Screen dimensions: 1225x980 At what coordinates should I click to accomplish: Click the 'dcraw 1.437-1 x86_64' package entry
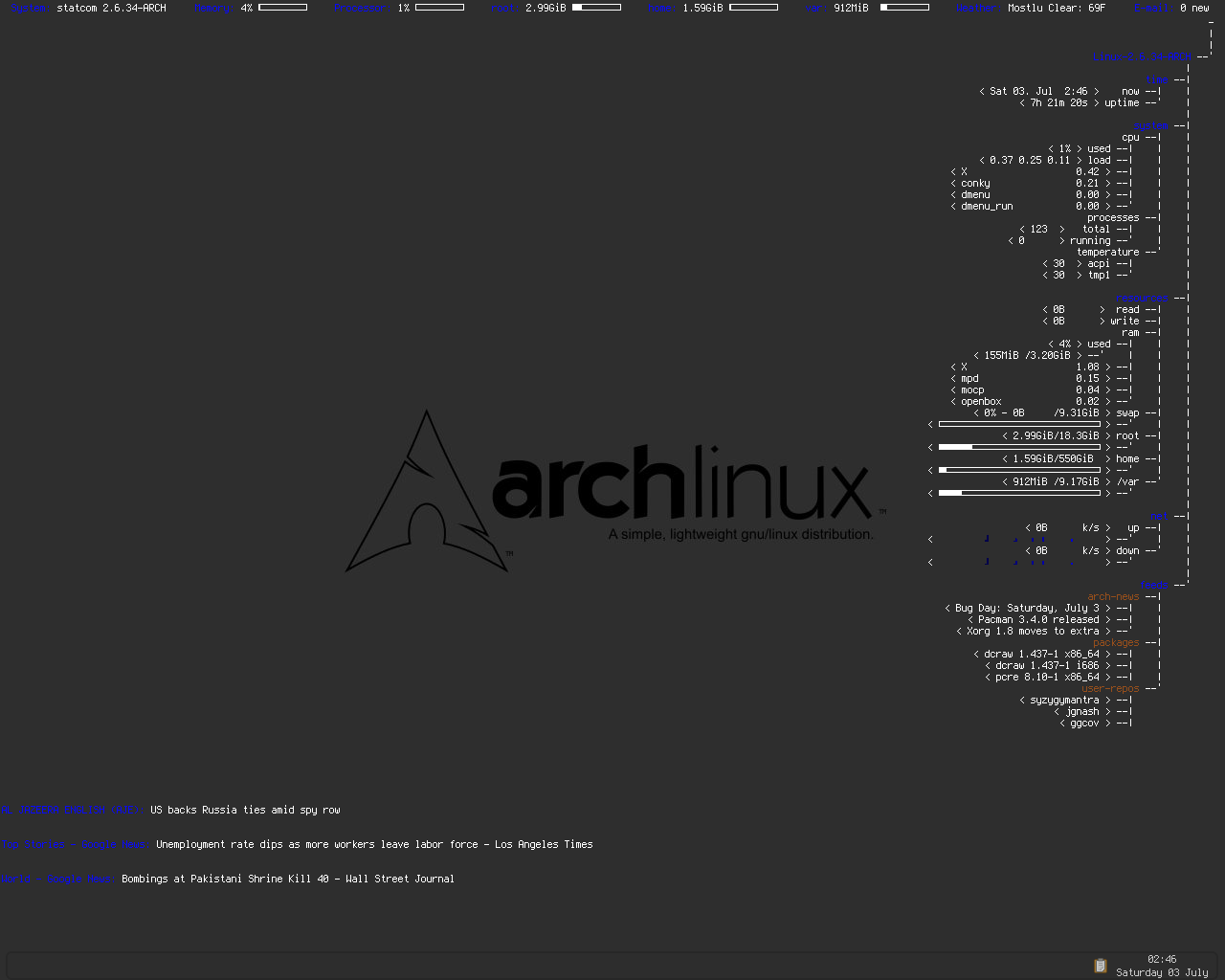pyautogui.click(x=1041, y=655)
